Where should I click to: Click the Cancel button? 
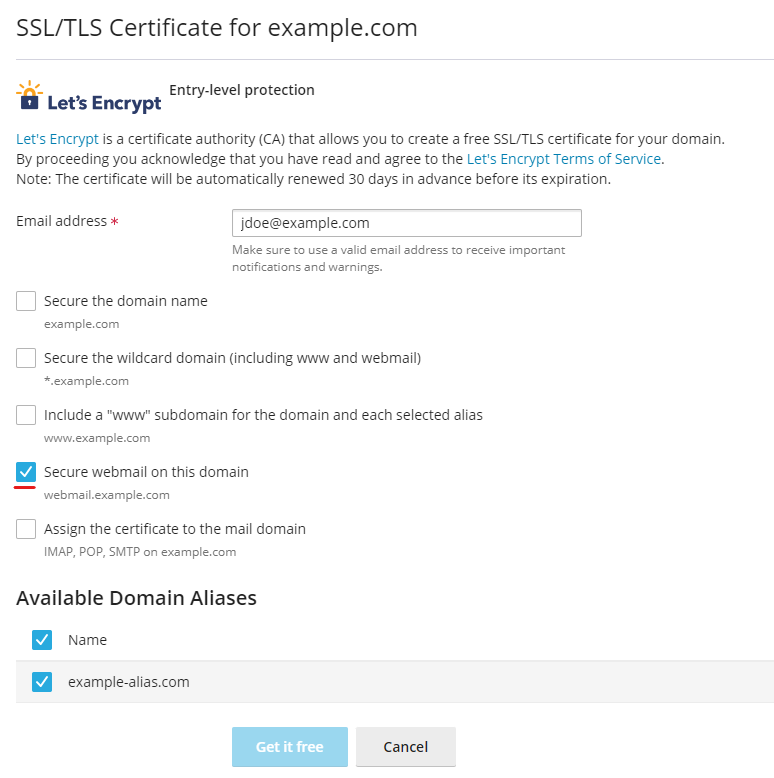(405, 747)
